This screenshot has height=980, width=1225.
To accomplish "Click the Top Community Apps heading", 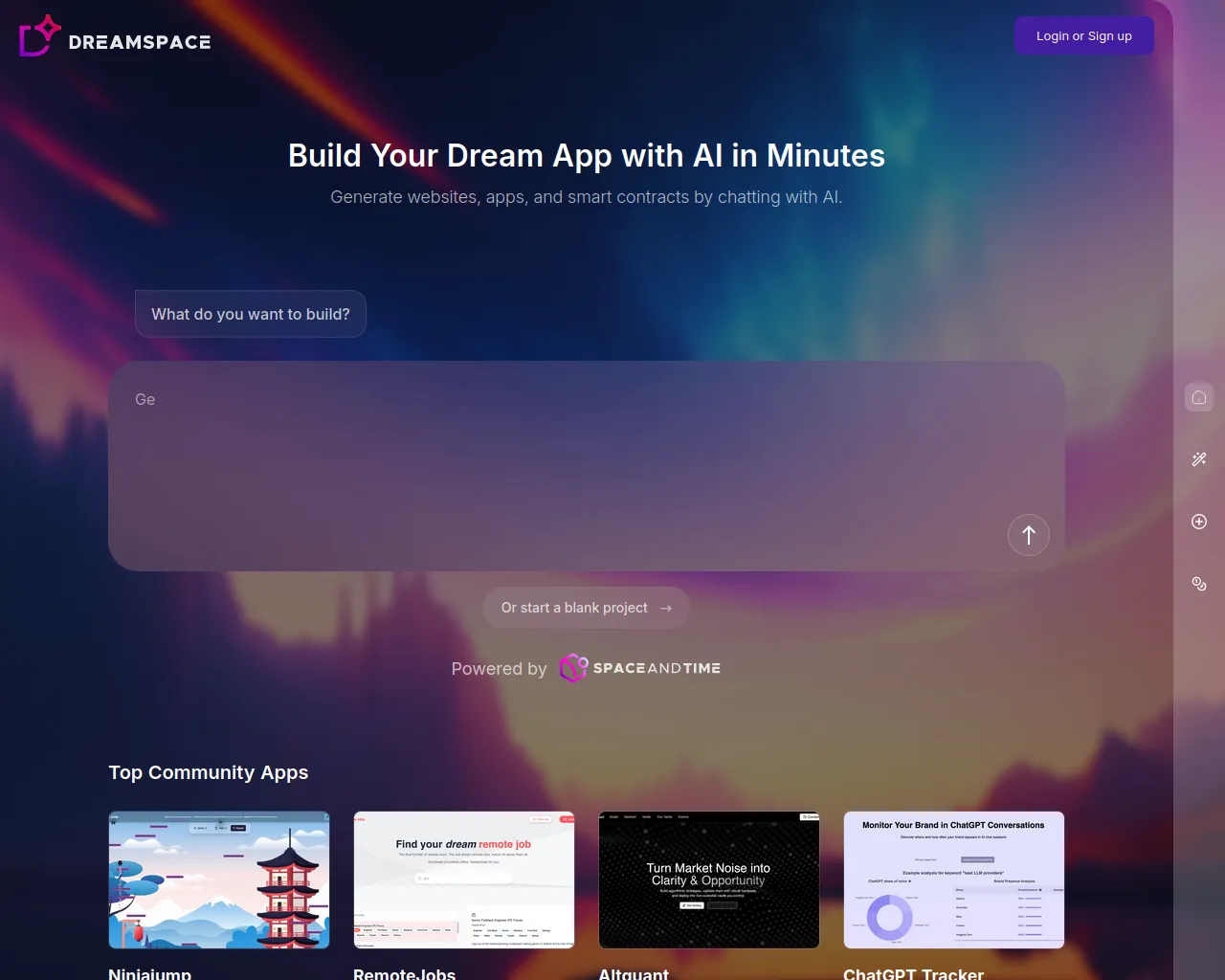I will coord(209,772).
